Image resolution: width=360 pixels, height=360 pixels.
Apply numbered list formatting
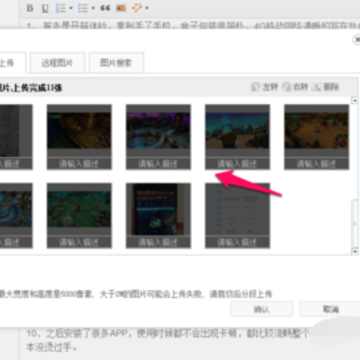click(61, 8)
